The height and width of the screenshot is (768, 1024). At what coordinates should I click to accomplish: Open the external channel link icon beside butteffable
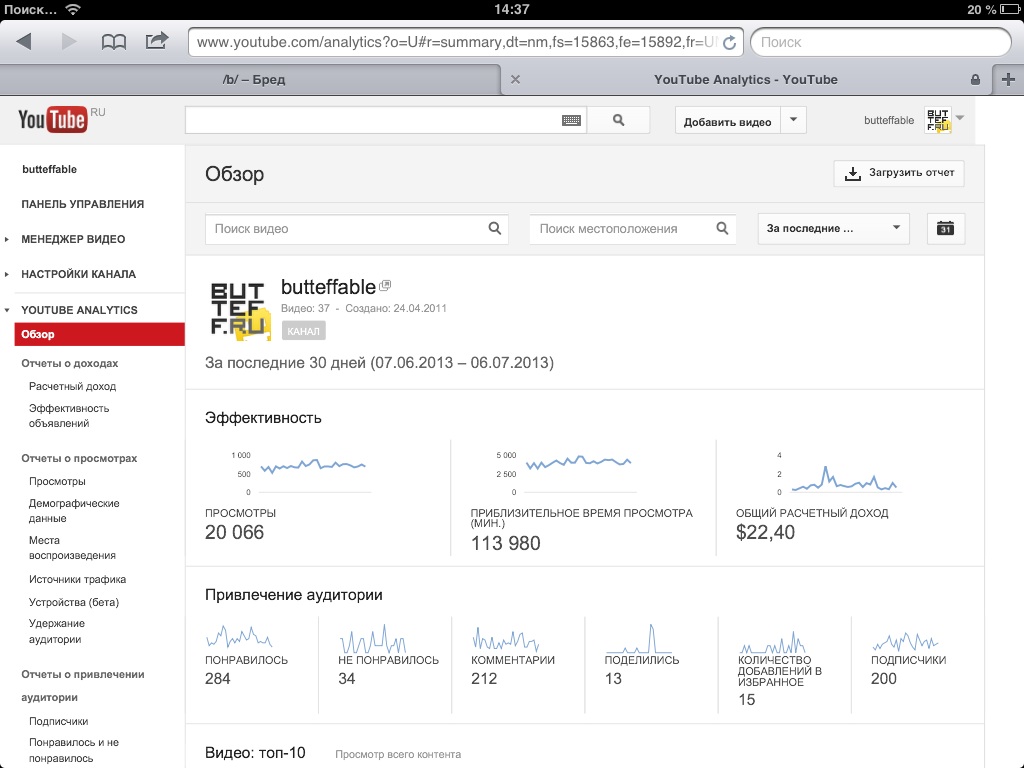(x=385, y=285)
